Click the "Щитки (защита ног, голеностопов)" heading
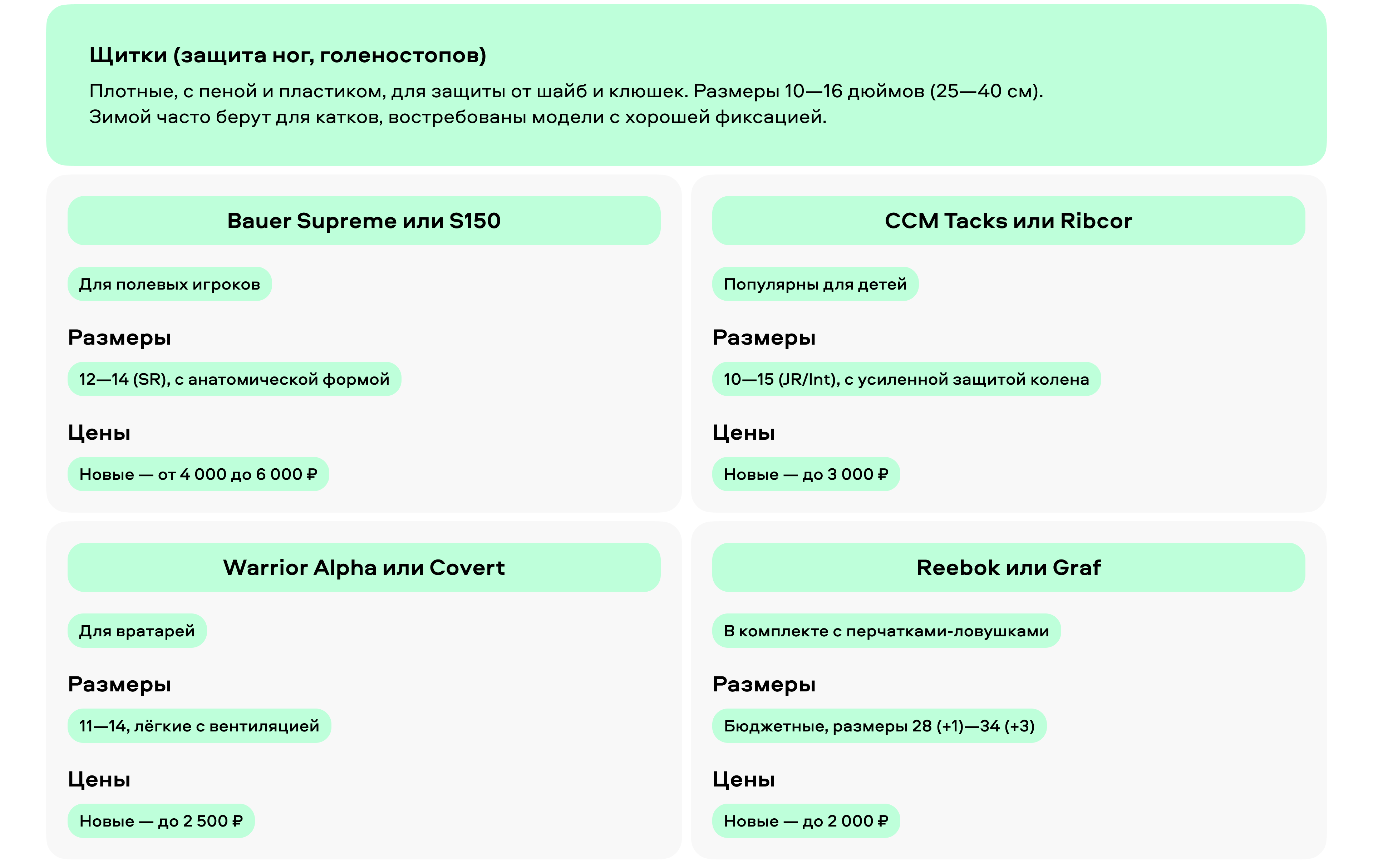This screenshot has width=1373, height=868. [287, 55]
